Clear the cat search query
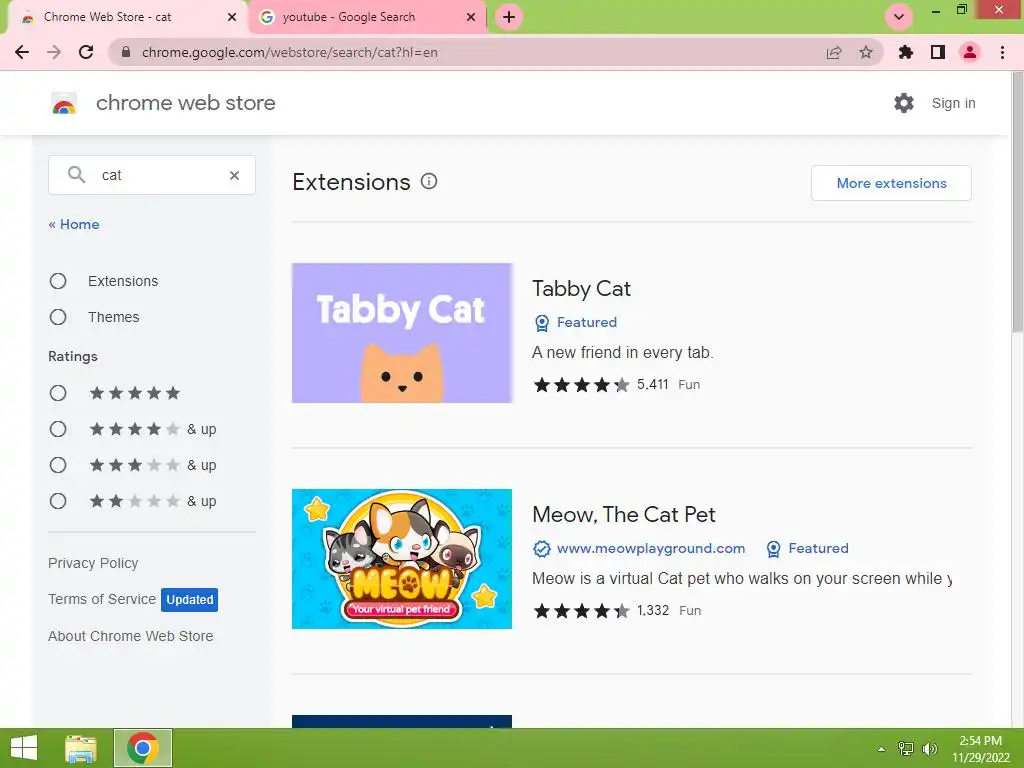Screen dimensions: 1024x768 [234, 175]
